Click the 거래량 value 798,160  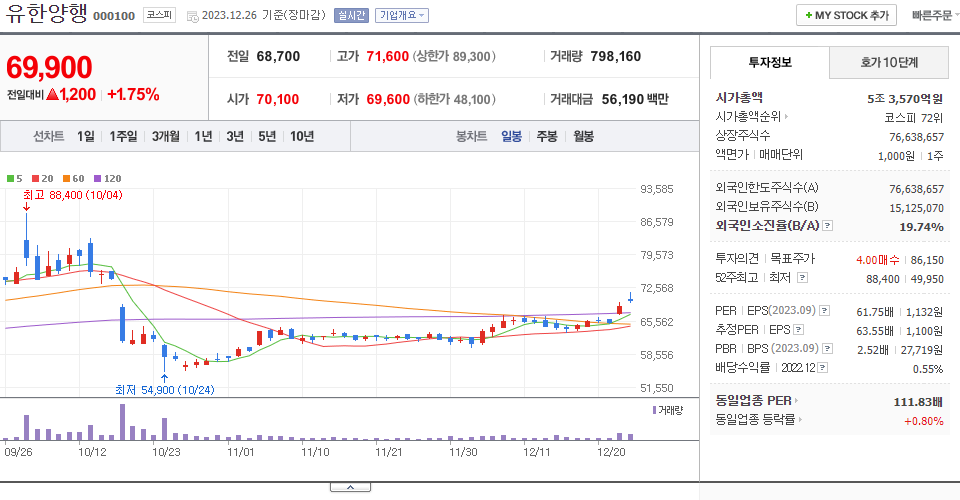click(615, 56)
